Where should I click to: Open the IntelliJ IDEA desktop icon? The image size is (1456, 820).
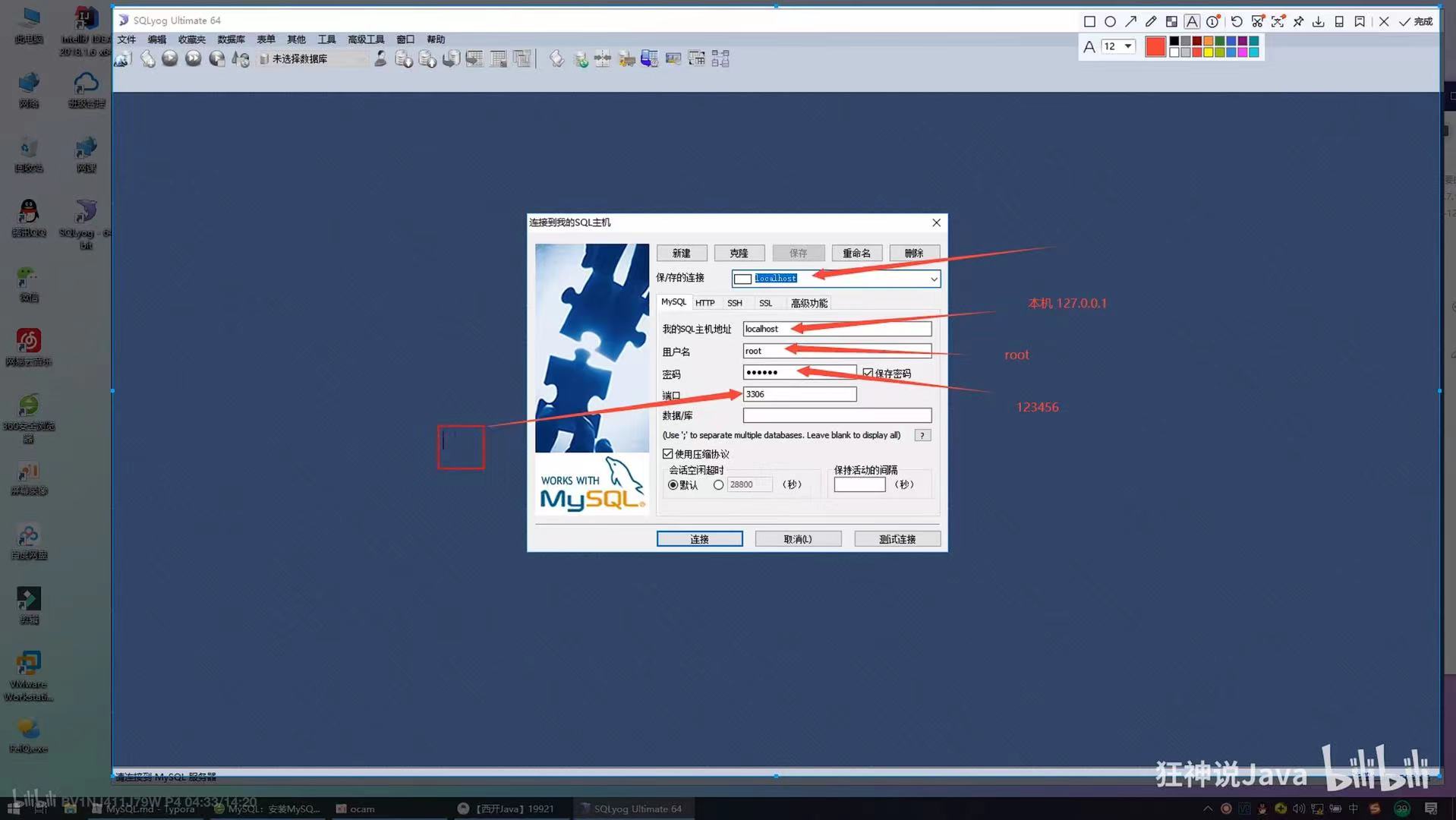pyautogui.click(x=86, y=30)
